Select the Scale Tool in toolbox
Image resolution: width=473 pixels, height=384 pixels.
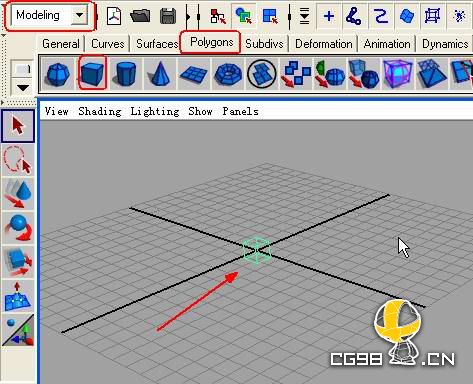click(x=18, y=262)
